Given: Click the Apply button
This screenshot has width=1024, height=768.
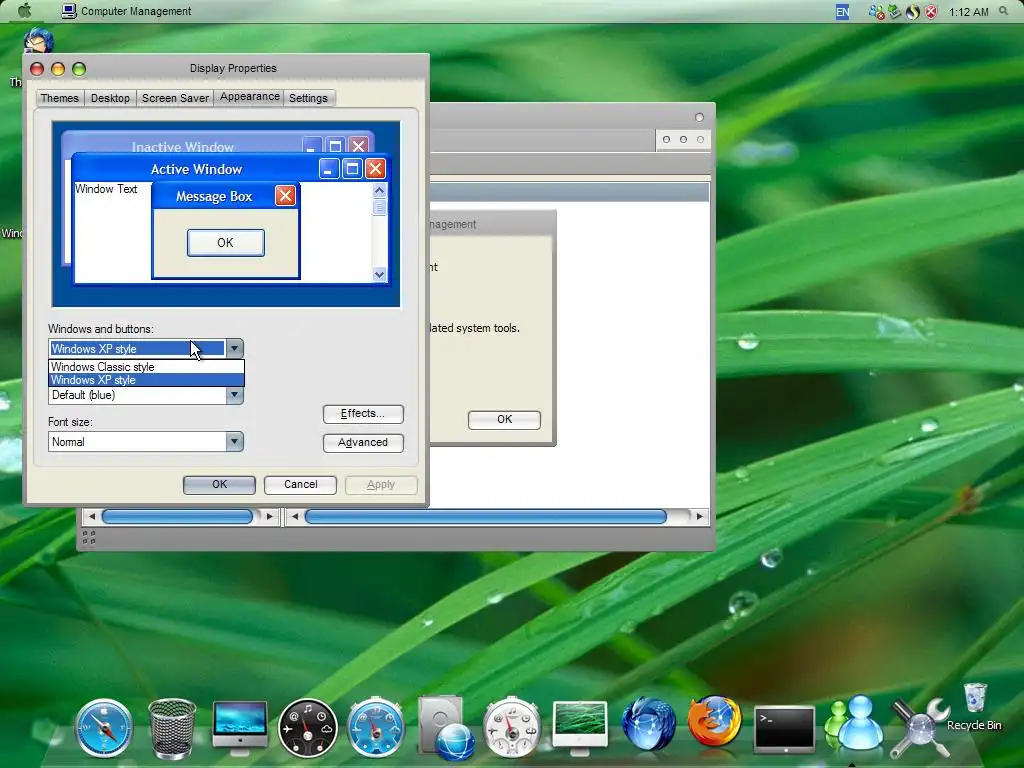Looking at the screenshot, I should pyautogui.click(x=381, y=485).
